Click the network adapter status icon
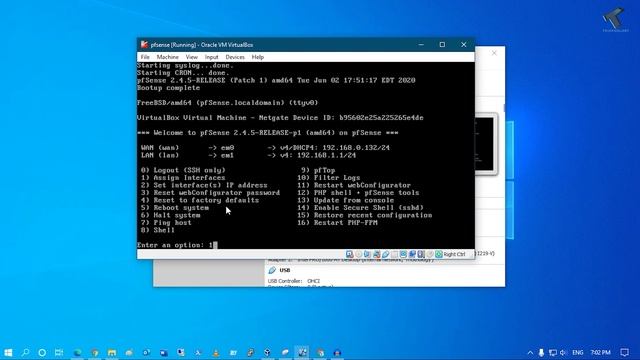The image size is (640, 360). click(376, 254)
